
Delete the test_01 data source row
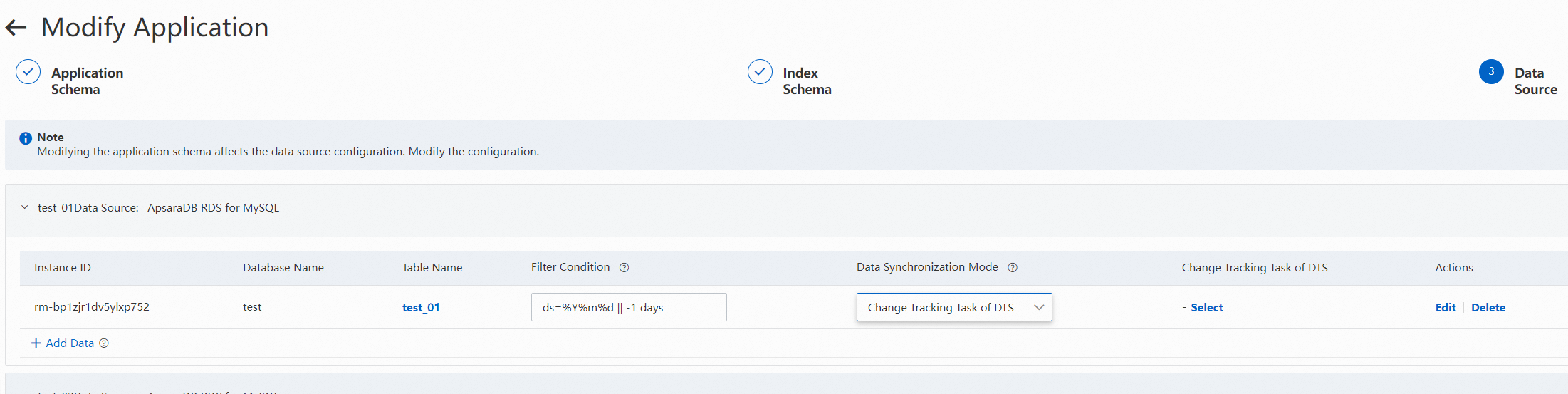[x=1488, y=308]
